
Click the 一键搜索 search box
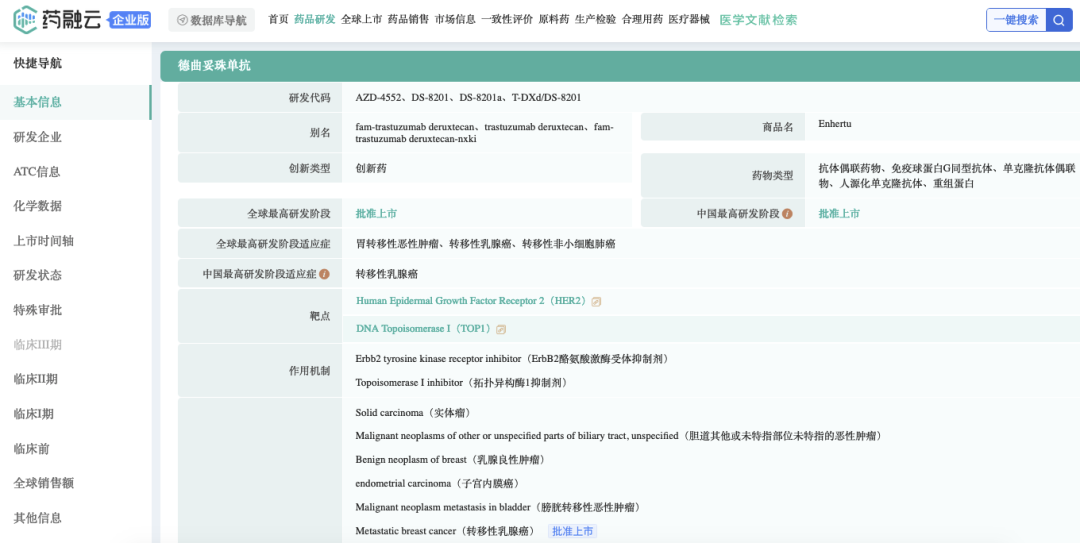[1016, 20]
